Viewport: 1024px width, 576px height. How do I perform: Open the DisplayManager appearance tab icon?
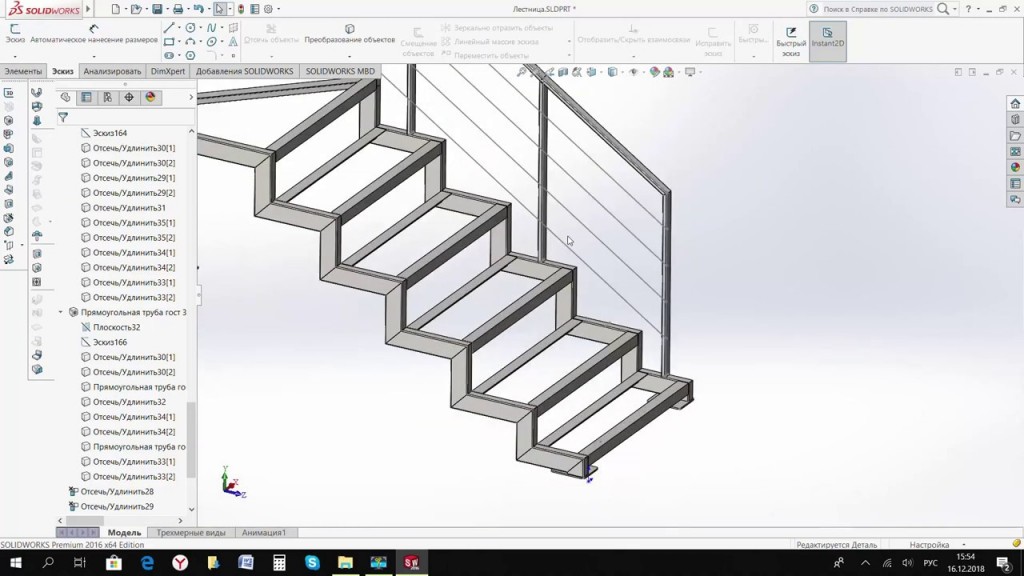click(150, 97)
